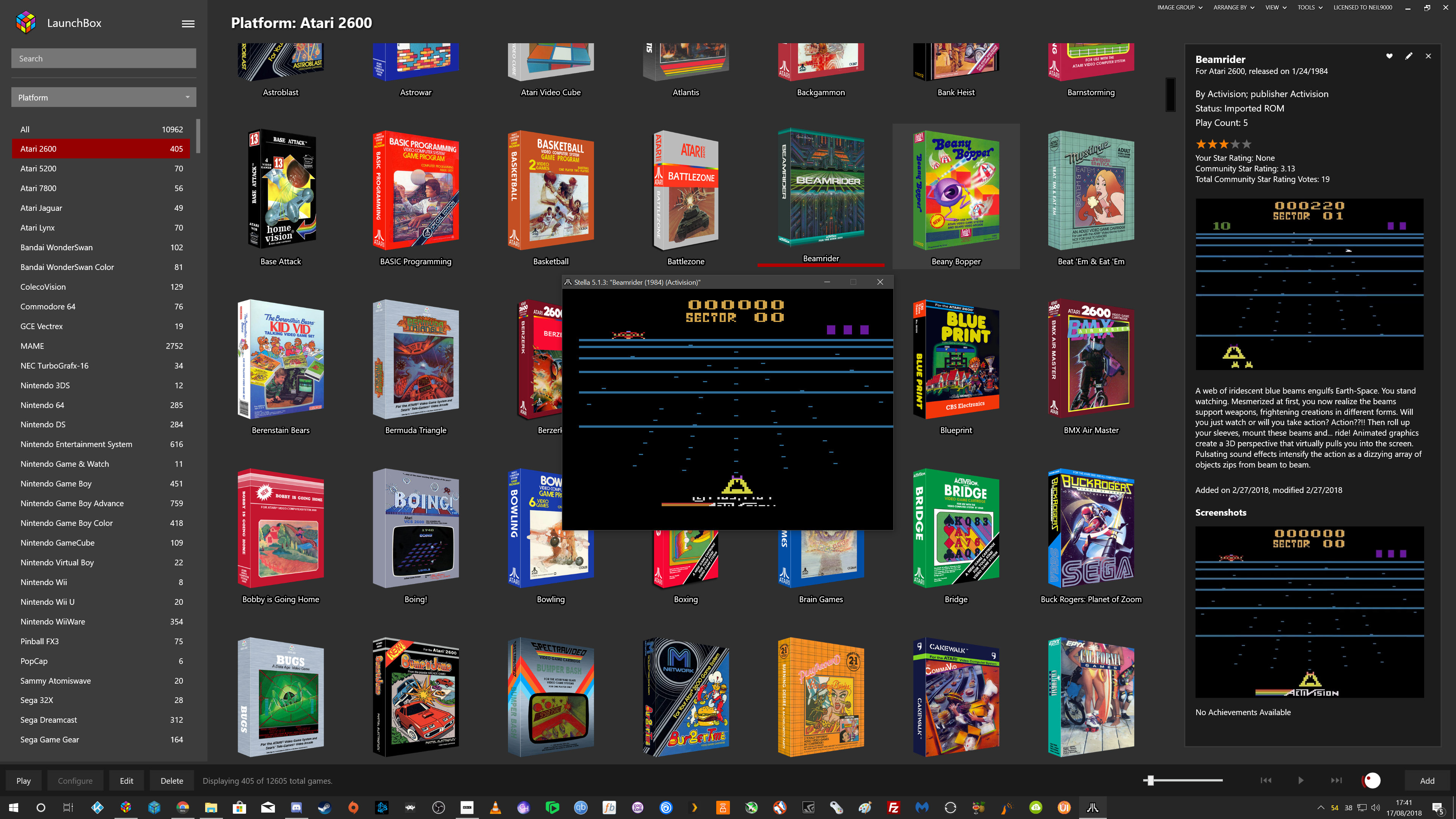
Task: Open the Tools menu
Action: [x=1310, y=7]
